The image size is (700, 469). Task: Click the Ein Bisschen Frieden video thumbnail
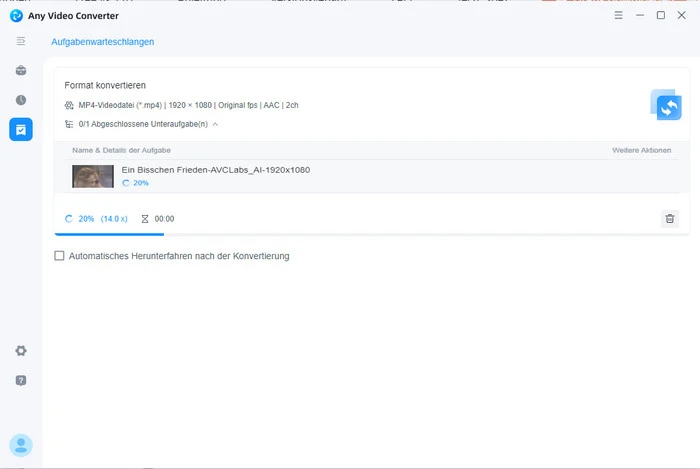(x=92, y=177)
